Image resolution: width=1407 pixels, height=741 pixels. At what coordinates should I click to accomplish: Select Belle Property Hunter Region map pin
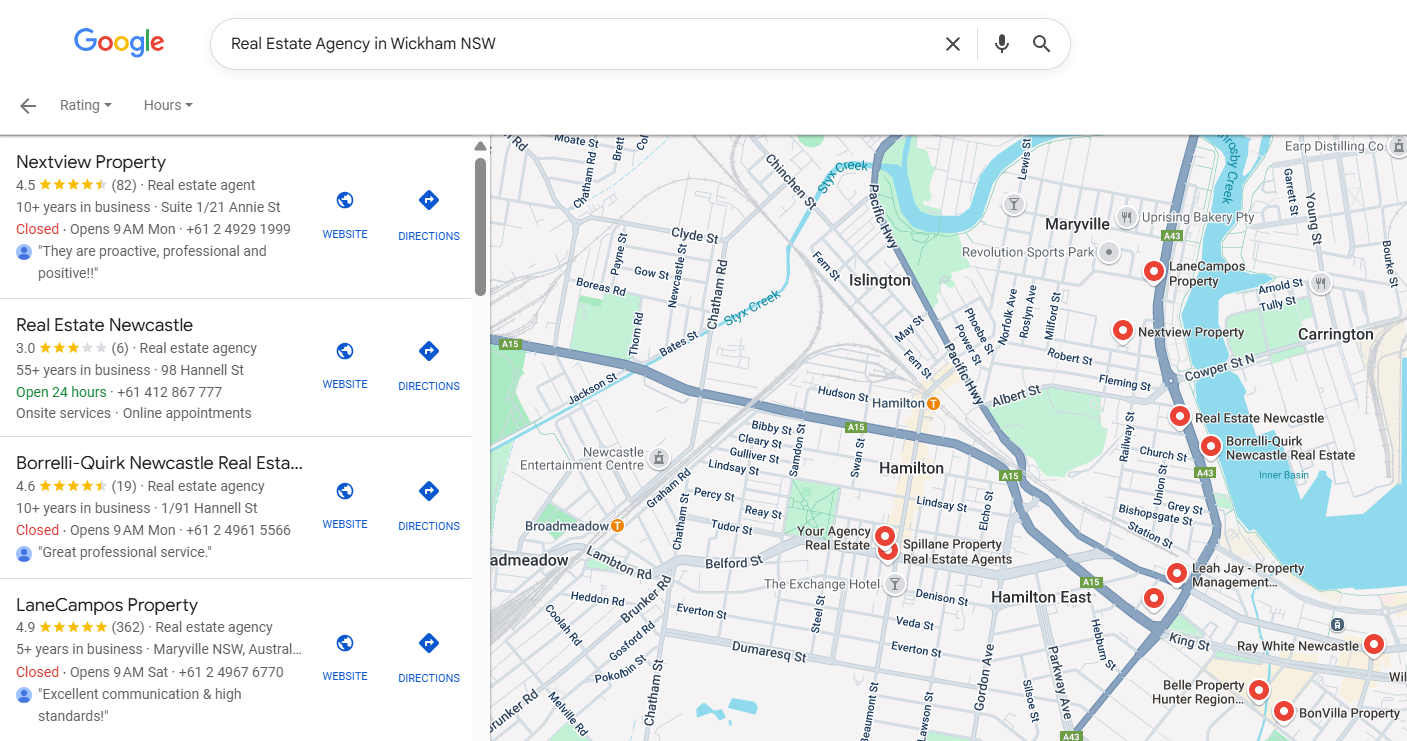point(1258,690)
